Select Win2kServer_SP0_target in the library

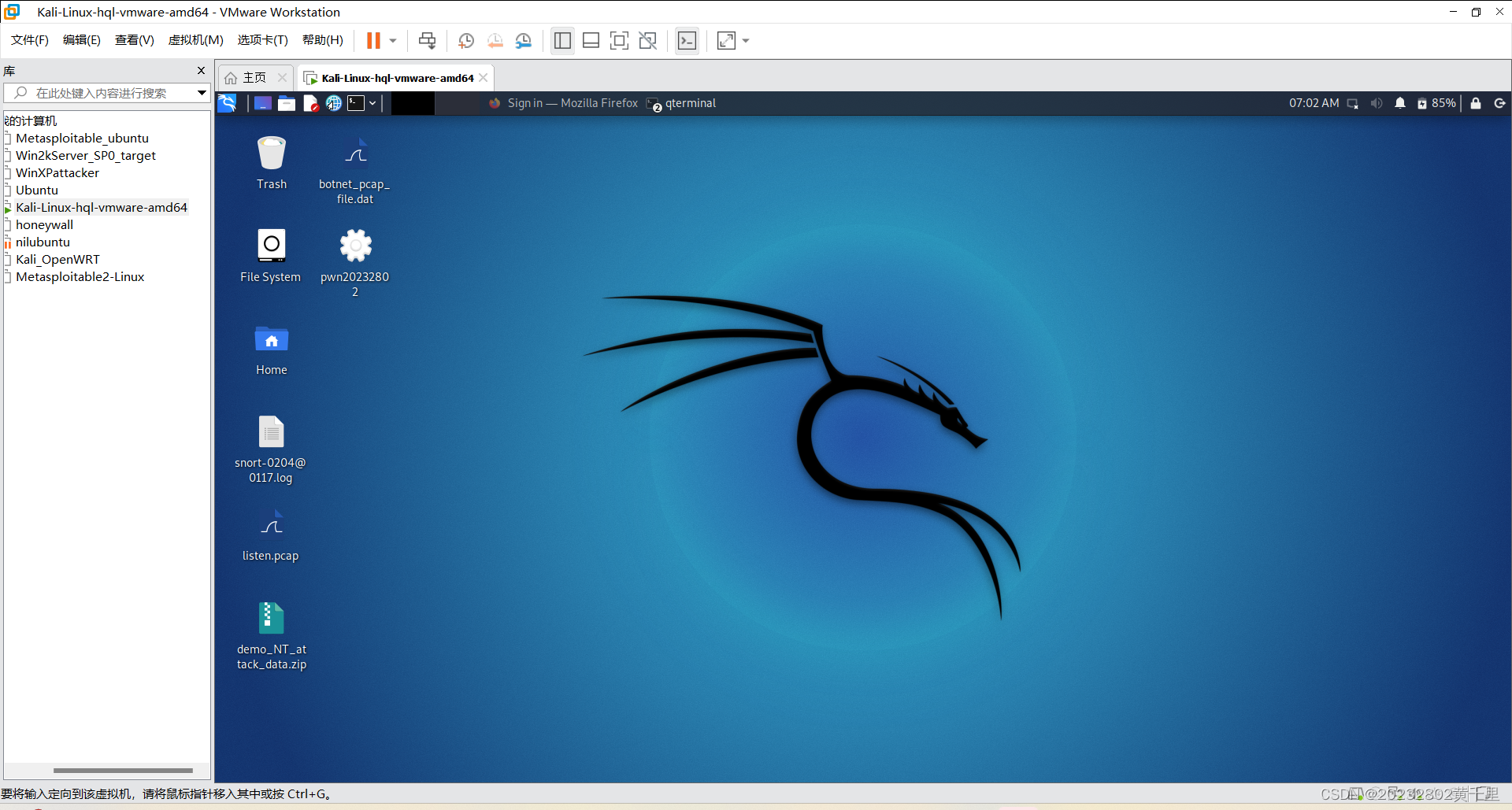point(85,155)
